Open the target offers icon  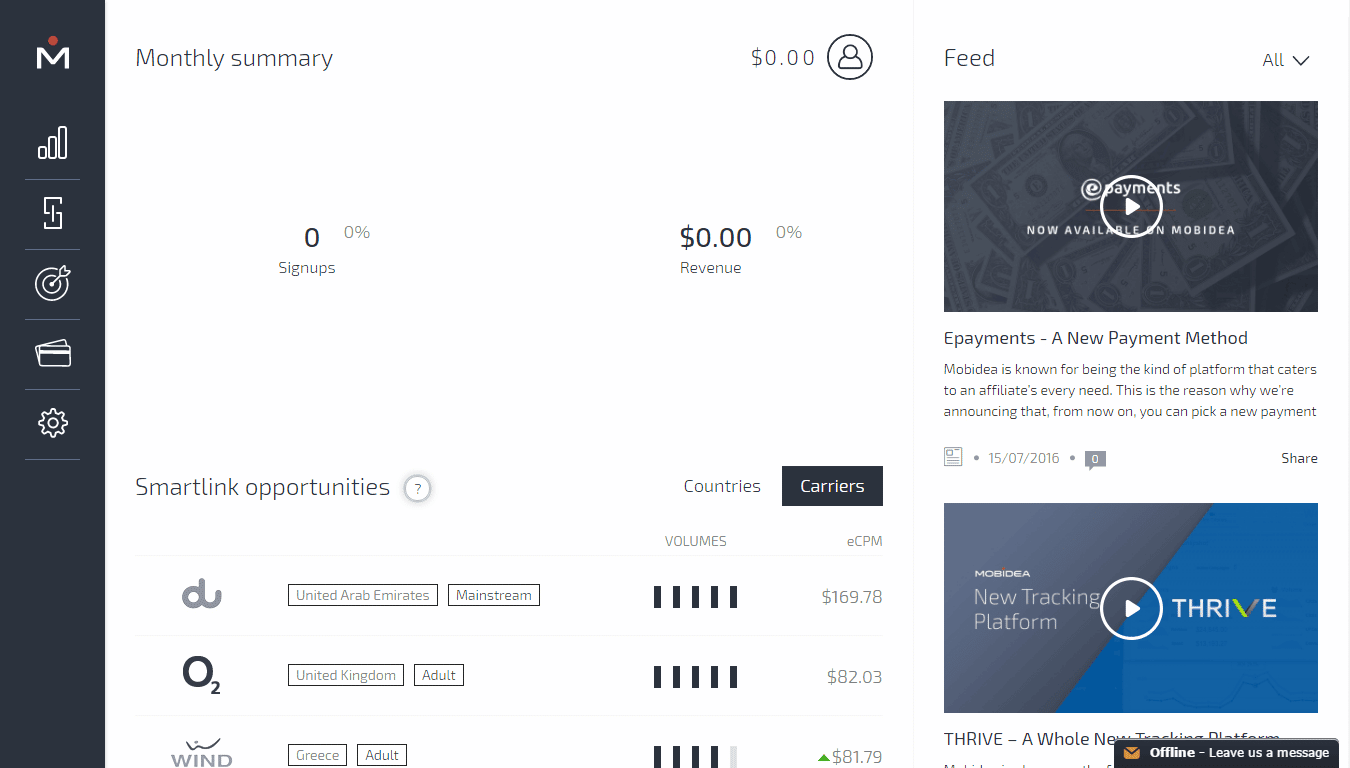(53, 283)
